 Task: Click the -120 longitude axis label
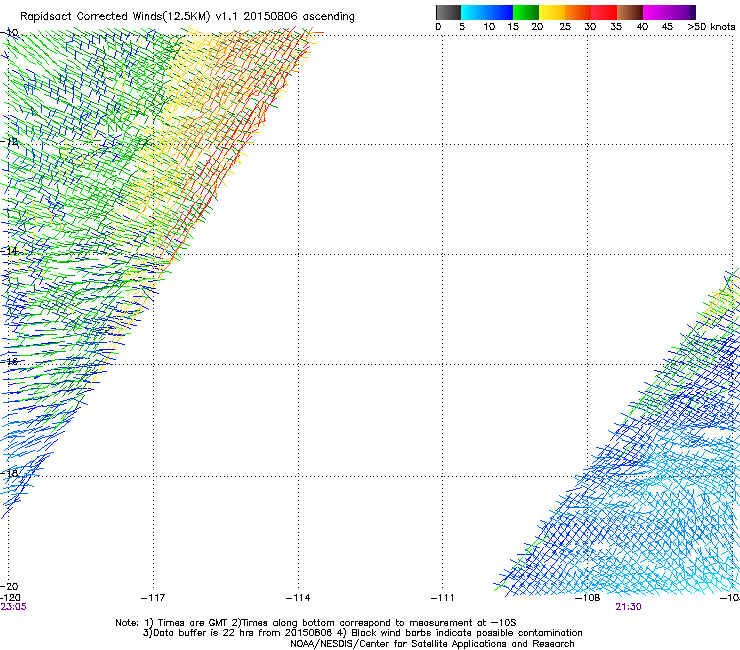tap(10, 598)
